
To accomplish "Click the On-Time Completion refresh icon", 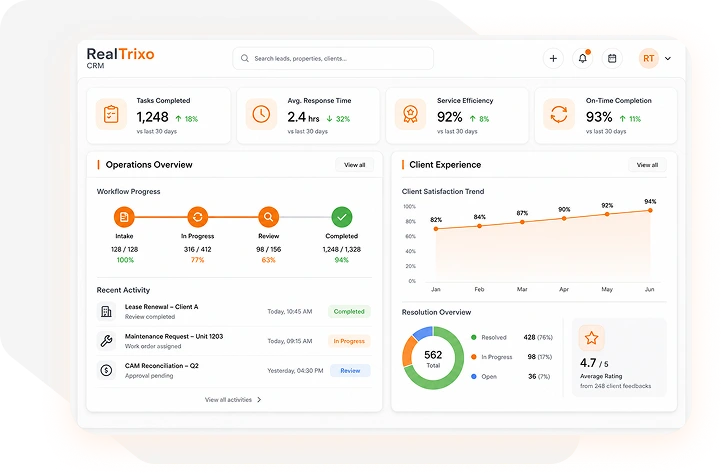I will pos(559,114).
